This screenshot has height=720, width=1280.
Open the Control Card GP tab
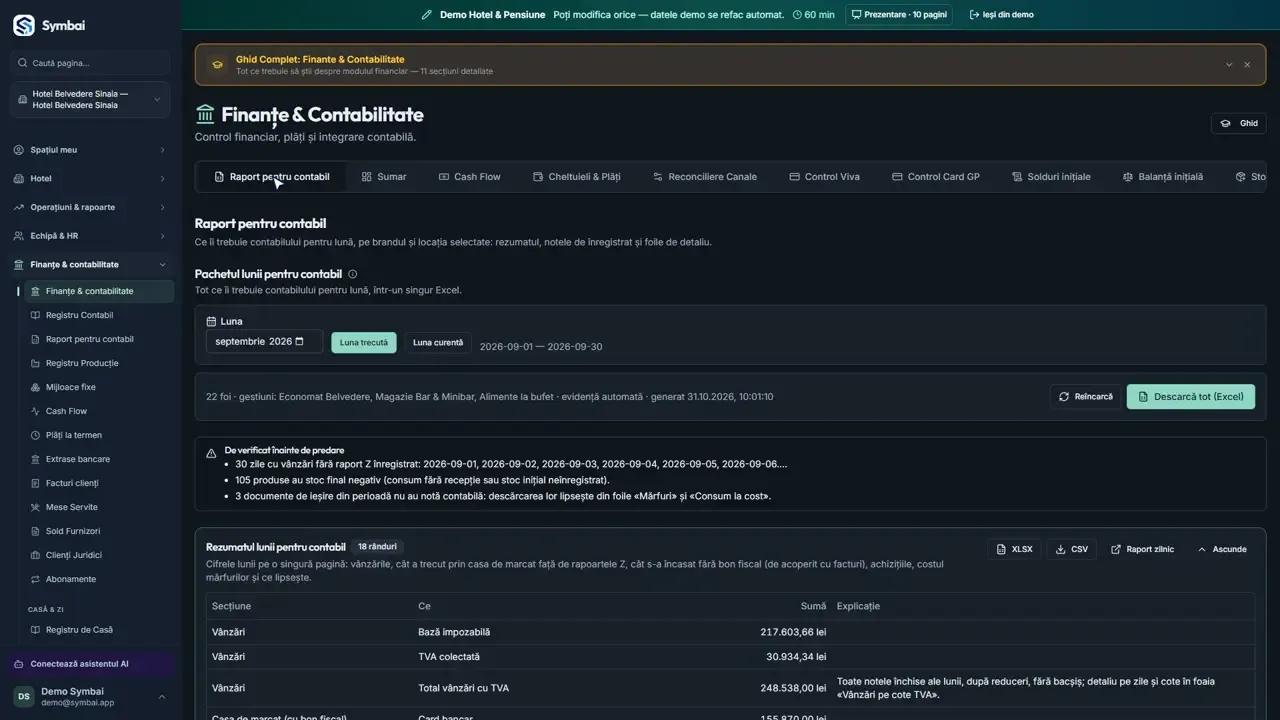936,177
